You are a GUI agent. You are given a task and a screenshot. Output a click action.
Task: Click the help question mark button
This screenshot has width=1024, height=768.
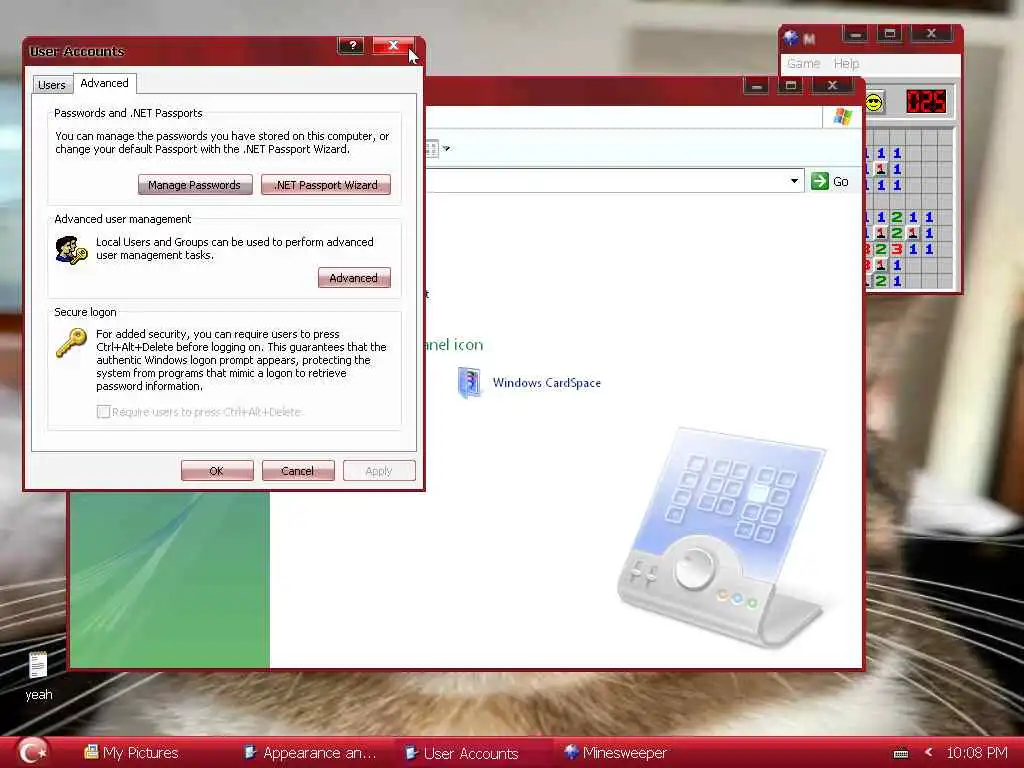click(351, 45)
